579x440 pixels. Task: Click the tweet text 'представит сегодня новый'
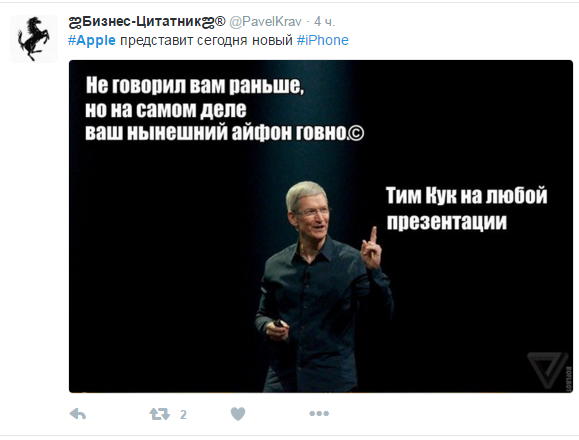[206, 40]
